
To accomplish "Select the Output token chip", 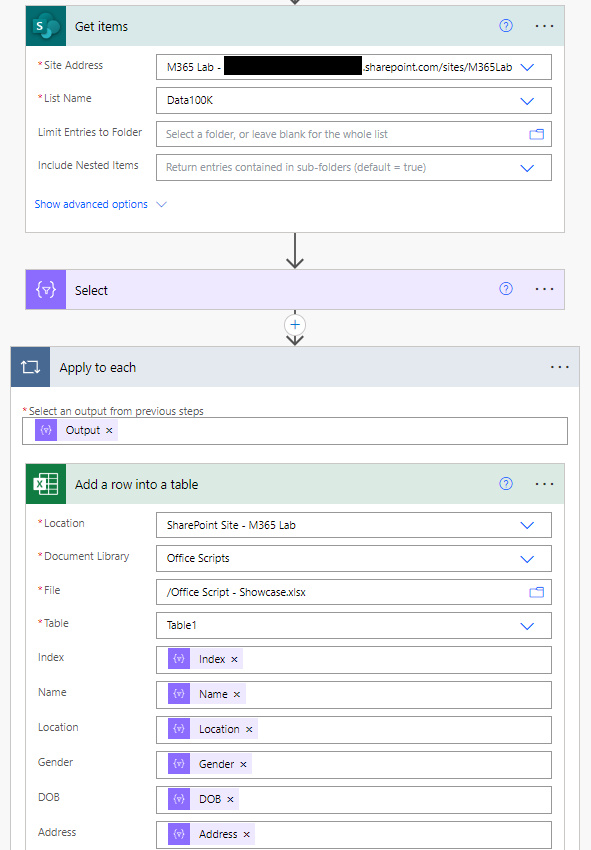I will click(x=76, y=430).
